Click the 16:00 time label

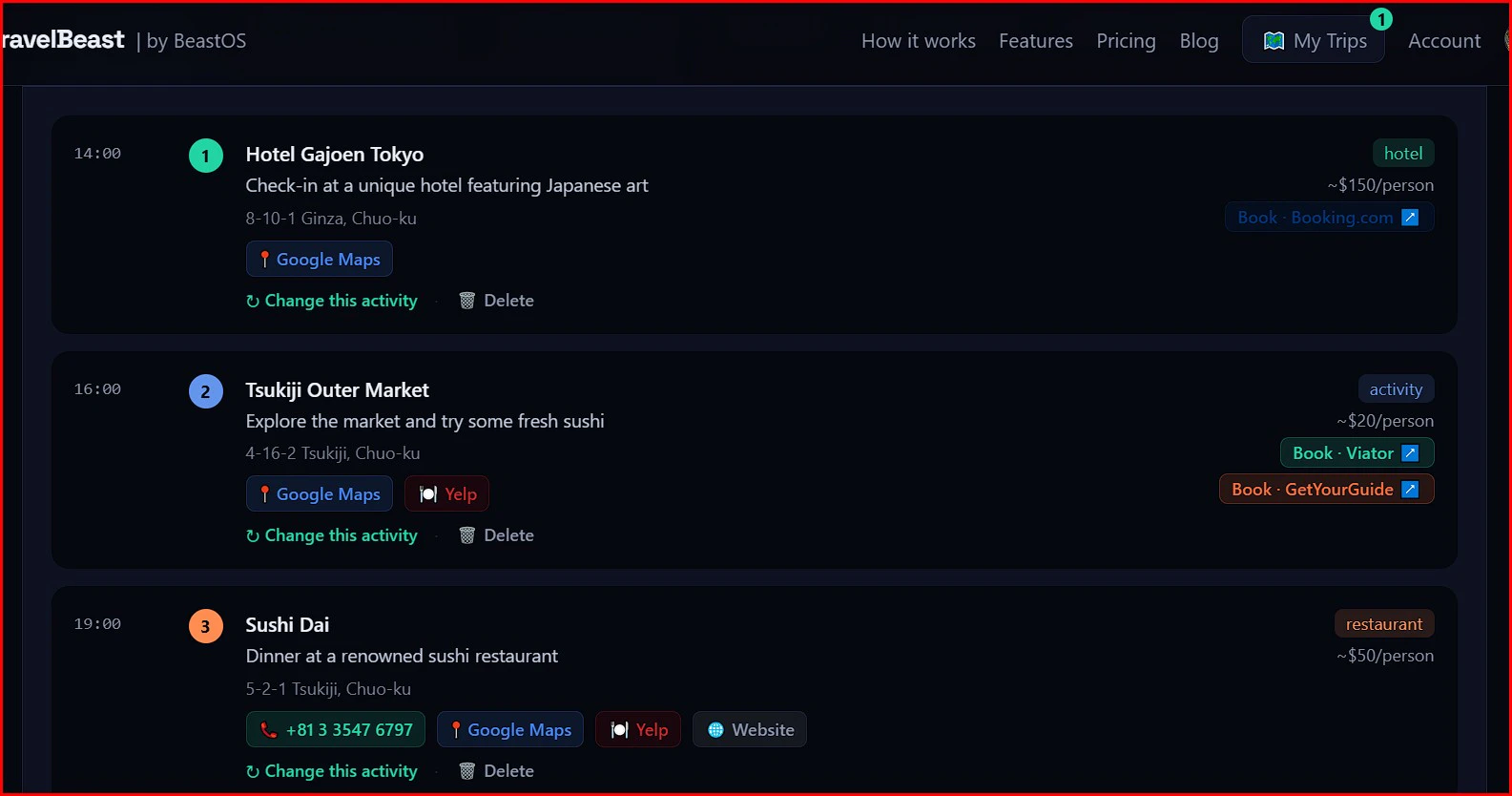pos(97,389)
